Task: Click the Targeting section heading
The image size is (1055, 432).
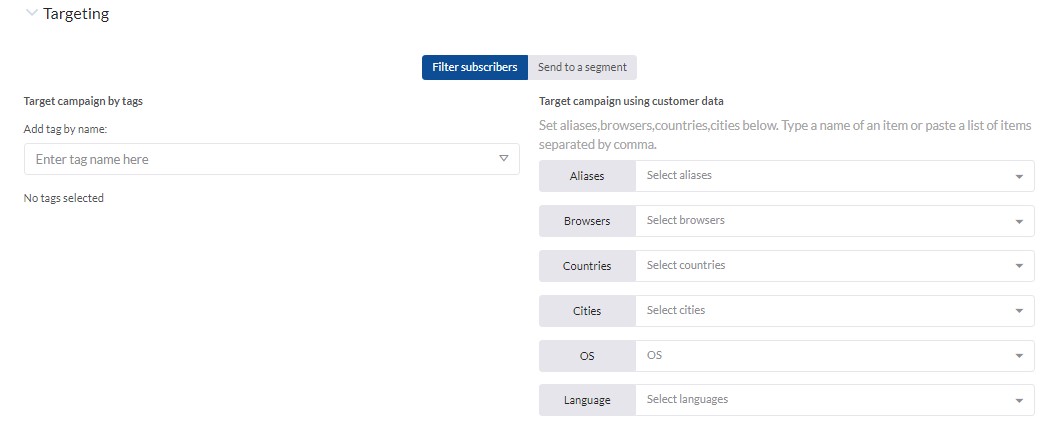Action: click(x=76, y=13)
